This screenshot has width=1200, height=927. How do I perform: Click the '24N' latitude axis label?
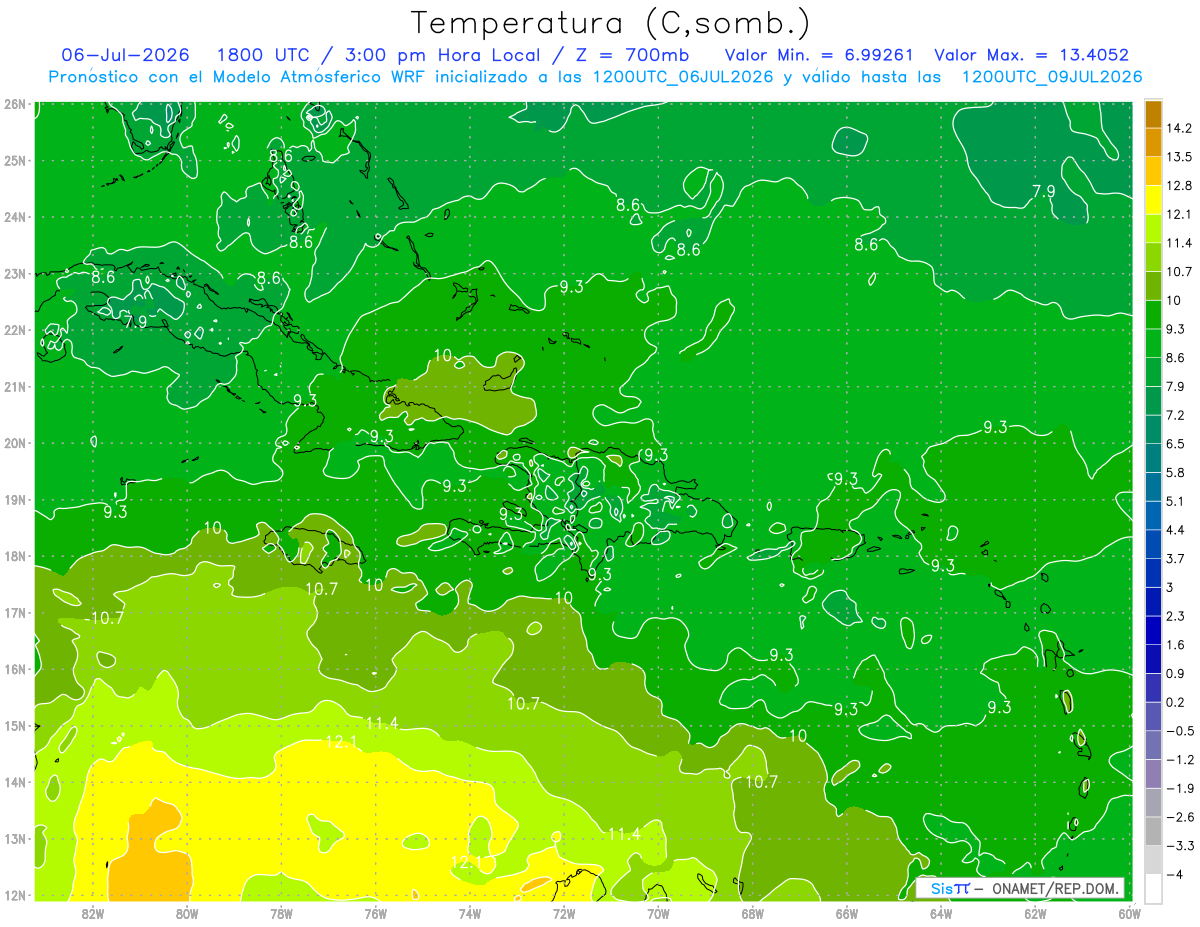pos(16,217)
